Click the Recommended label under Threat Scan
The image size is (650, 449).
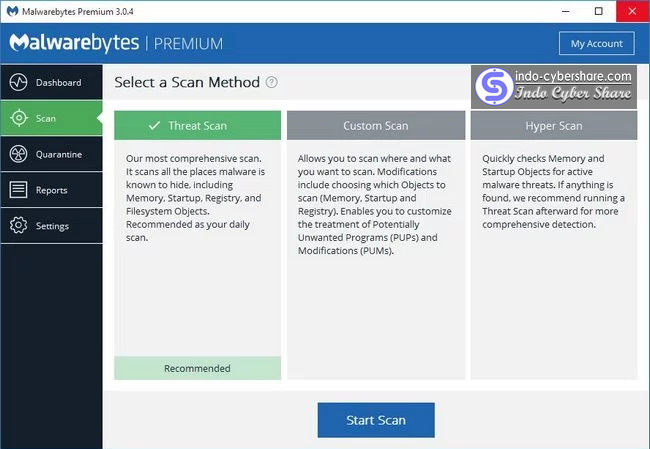tap(197, 368)
